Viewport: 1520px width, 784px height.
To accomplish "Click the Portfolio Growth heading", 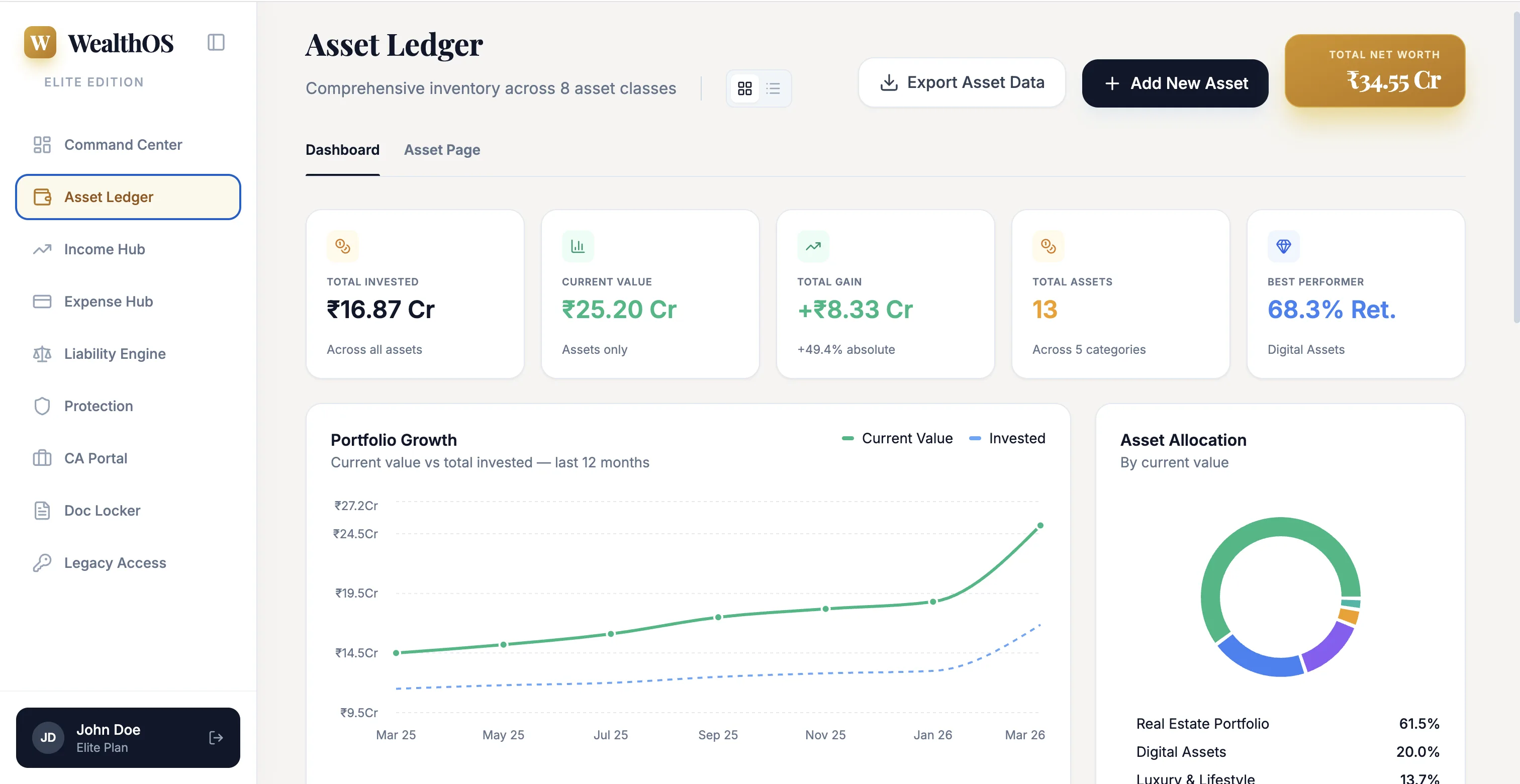I will pyautogui.click(x=394, y=440).
